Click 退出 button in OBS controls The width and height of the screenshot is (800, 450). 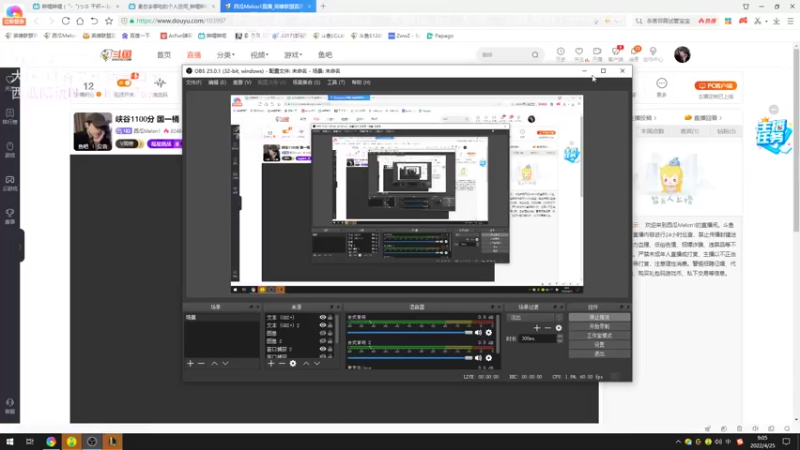pos(599,354)
